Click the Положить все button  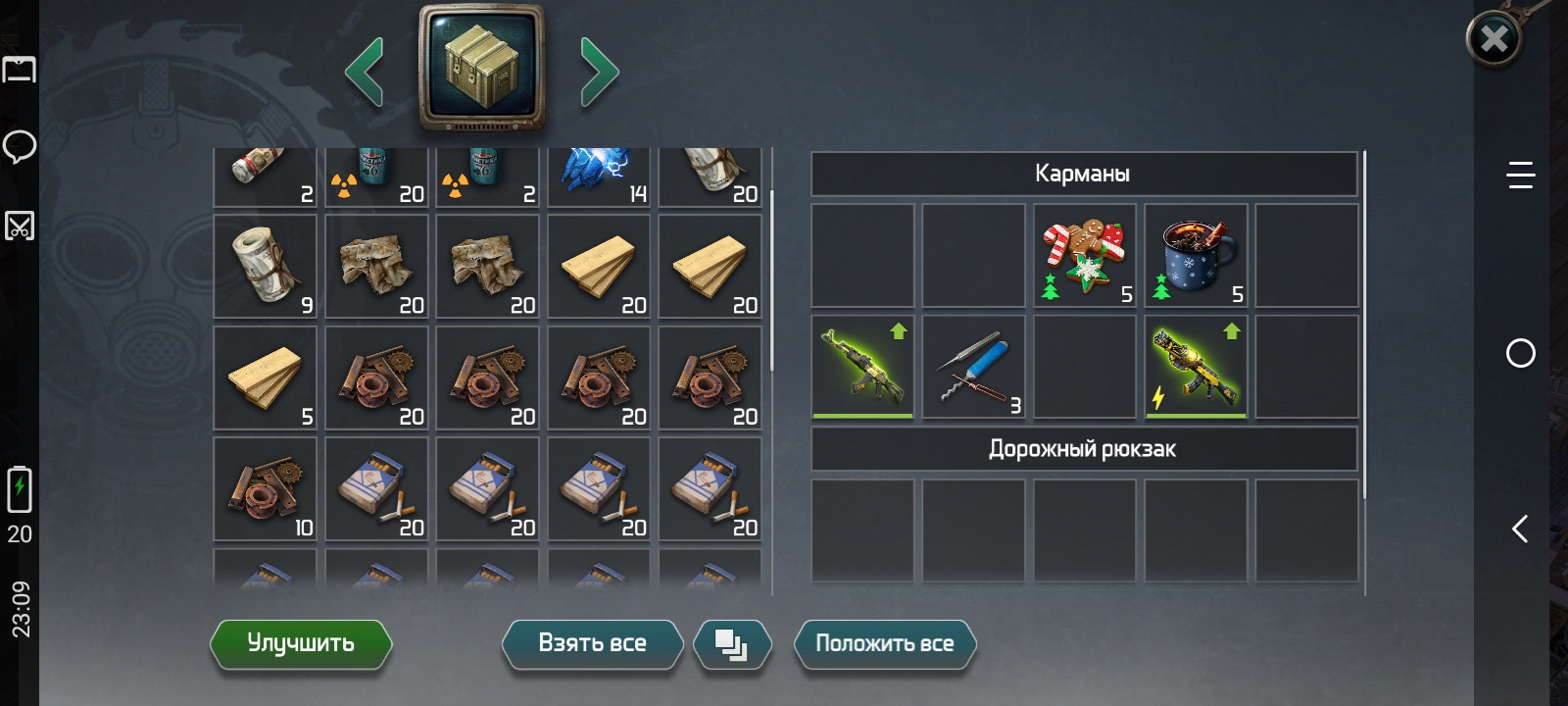pyautogui.click(x=885, y=644)
